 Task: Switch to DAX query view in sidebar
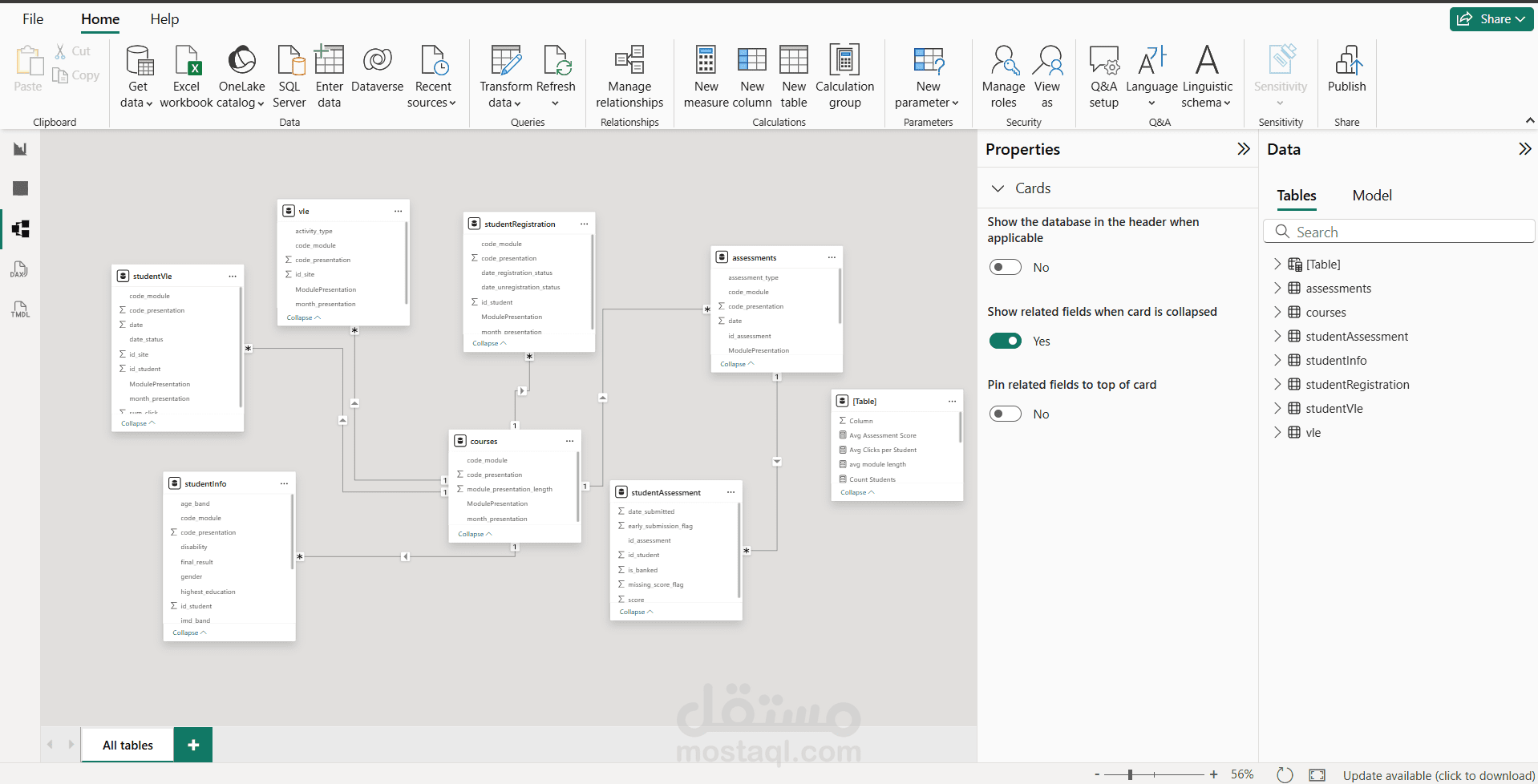[x=20, y=269]
